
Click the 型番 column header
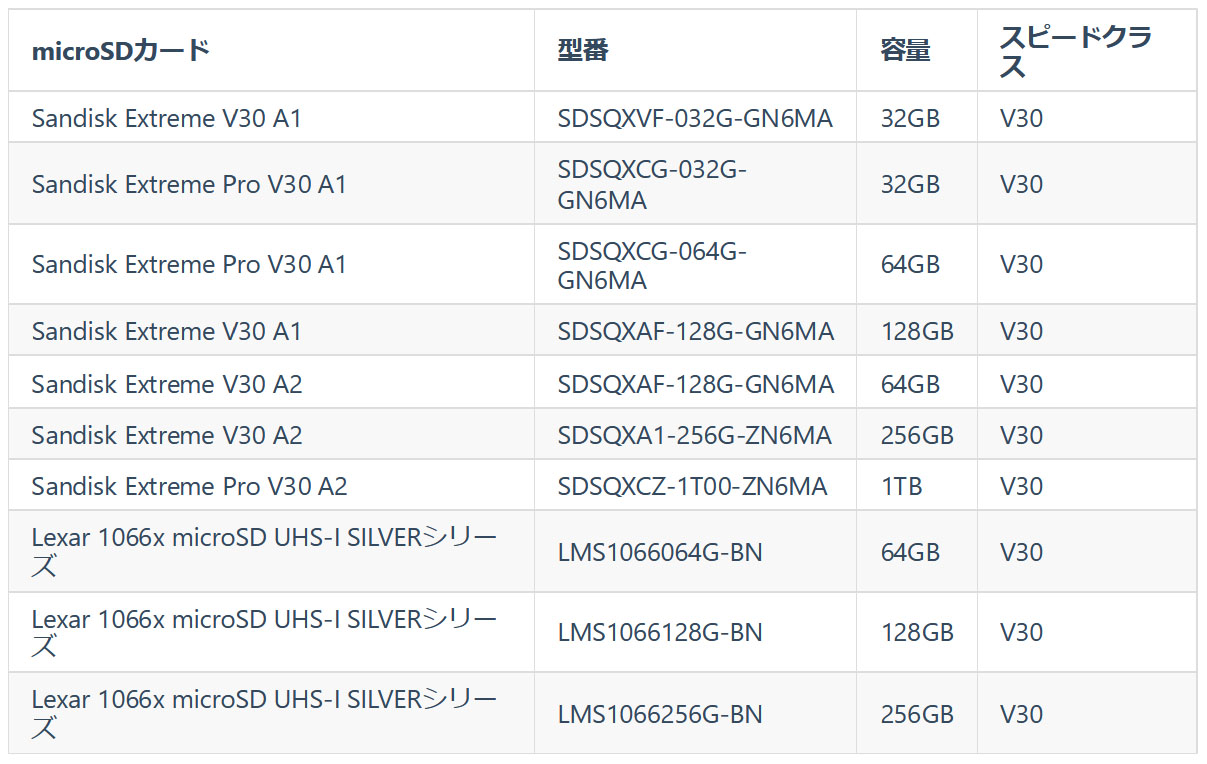coord(583,51)
